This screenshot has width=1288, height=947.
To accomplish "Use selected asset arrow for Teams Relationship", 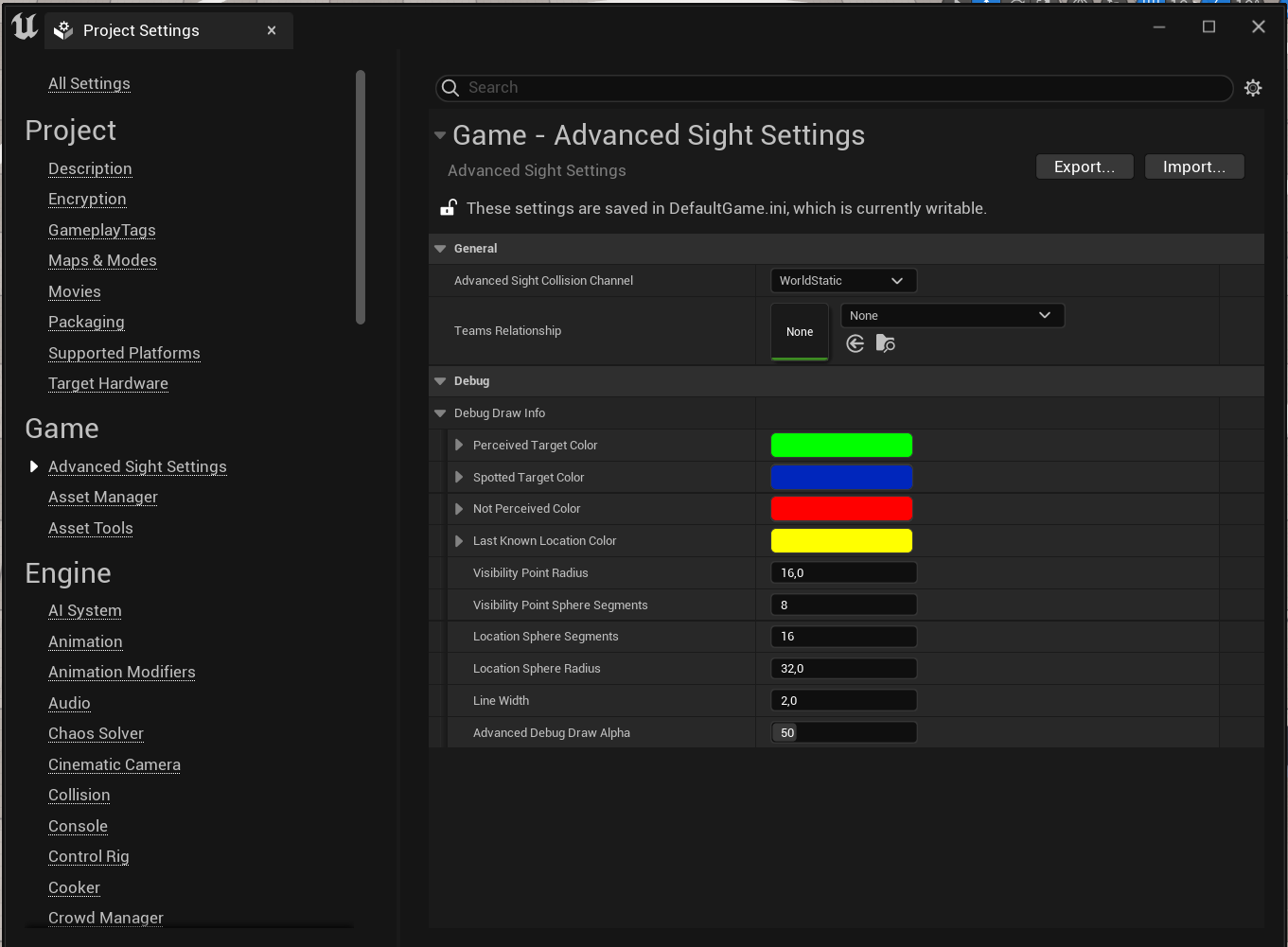I will pyautogui.click(x=856, y=343).
